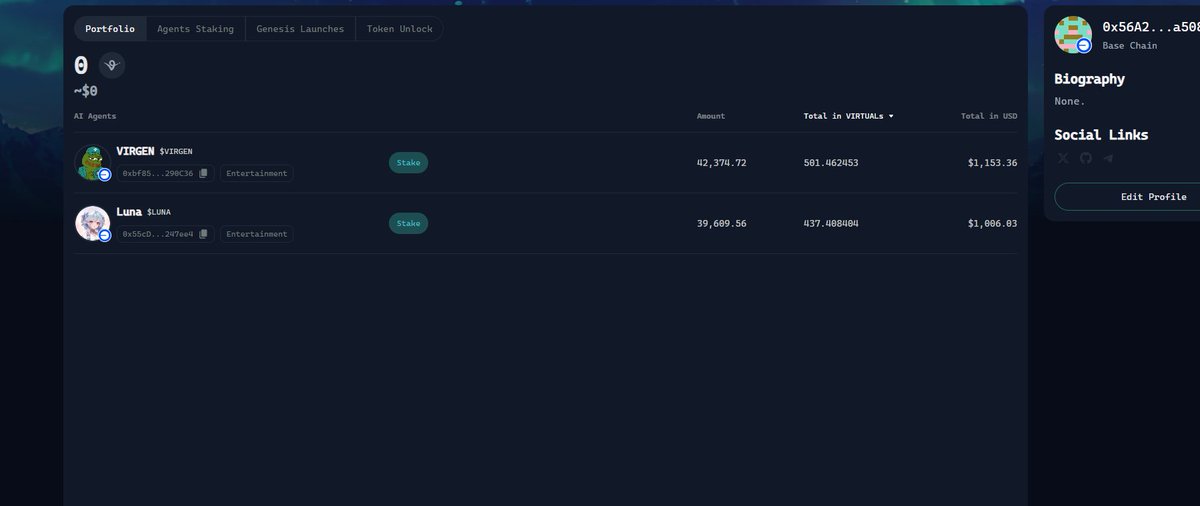1200x506 pixels.
Task: Click the 39,609.56 amount value
Action: (x=722, y=223)
